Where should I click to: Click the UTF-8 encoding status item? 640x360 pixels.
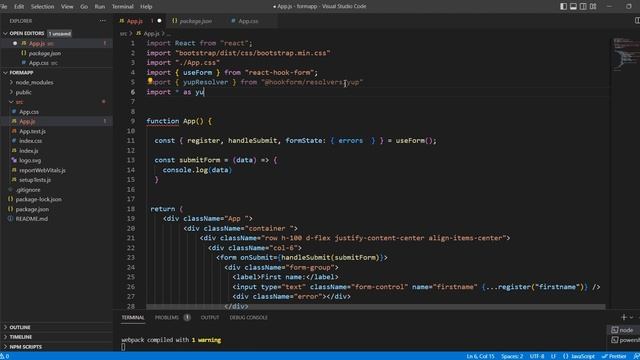pyautogui.click(x=537, y=356)
